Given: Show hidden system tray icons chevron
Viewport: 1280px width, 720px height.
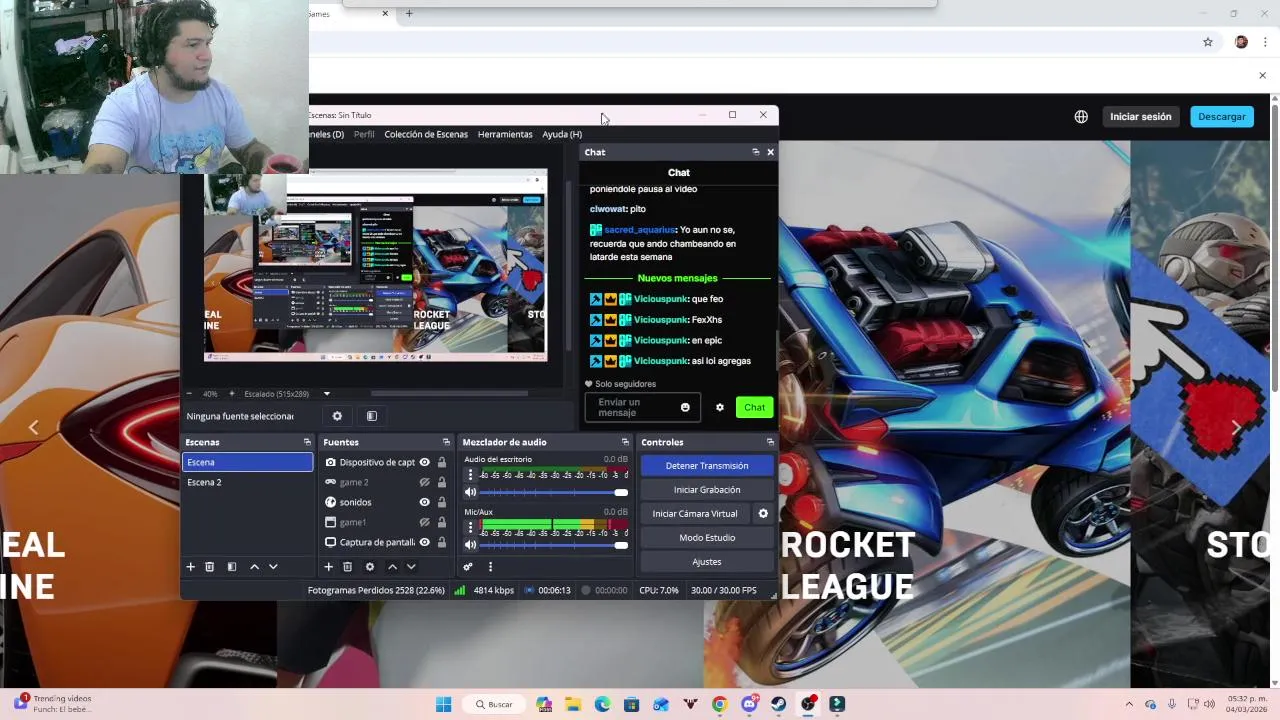Looking at the screenshot, I should [1129, 704].
